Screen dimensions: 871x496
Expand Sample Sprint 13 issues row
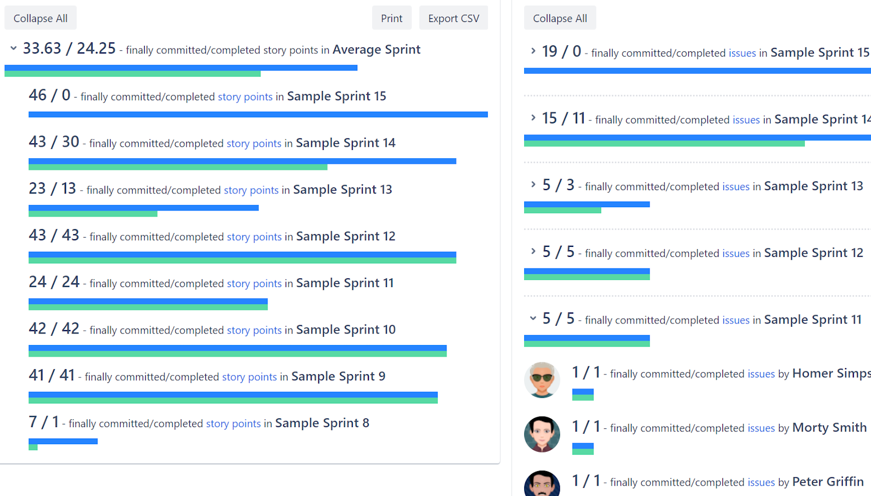click(533, 185)
